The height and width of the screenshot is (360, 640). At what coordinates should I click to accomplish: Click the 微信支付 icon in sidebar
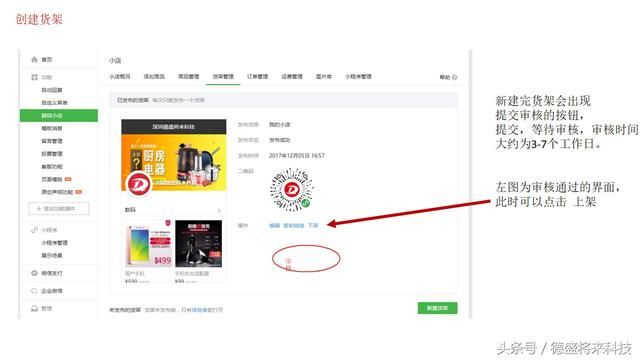tap(34, 273)
